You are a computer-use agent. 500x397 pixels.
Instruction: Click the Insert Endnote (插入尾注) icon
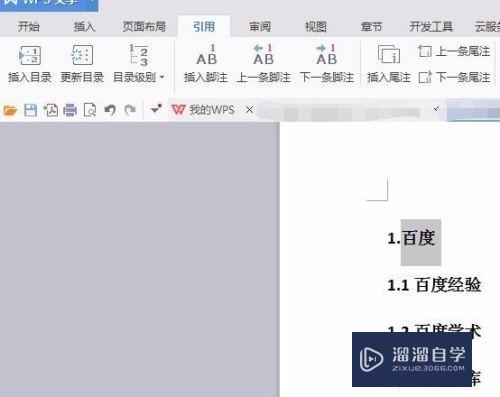[389, 55]
